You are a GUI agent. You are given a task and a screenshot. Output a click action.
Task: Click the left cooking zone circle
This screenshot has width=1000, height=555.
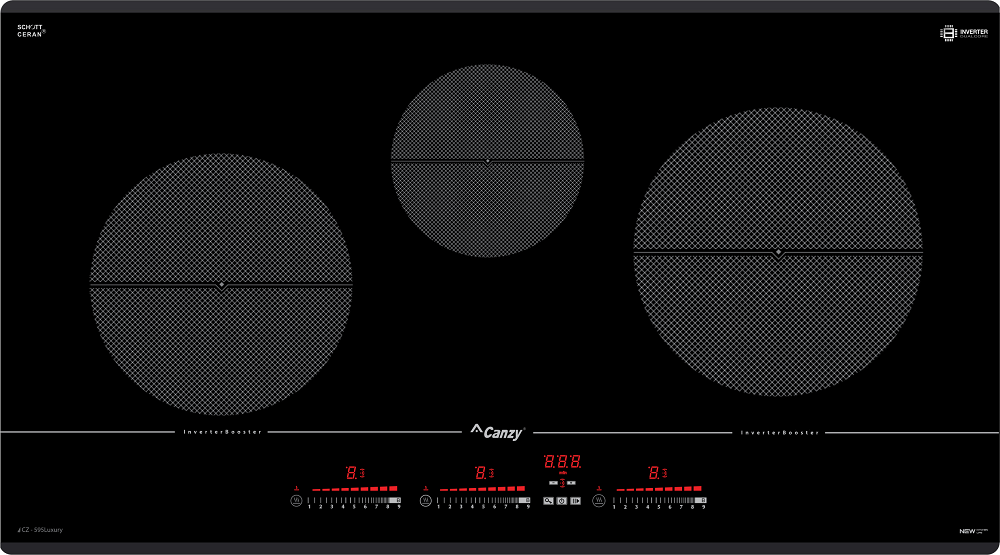pos(221,285)
